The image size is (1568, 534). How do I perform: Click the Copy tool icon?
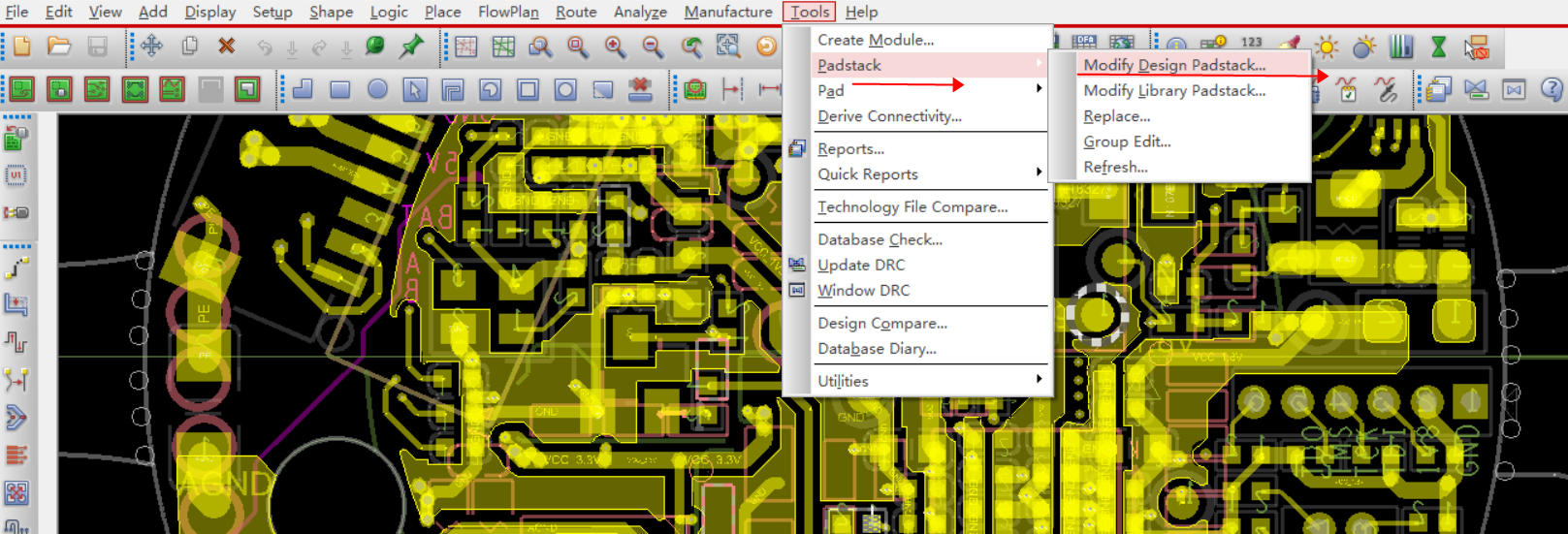click(190, 47)
